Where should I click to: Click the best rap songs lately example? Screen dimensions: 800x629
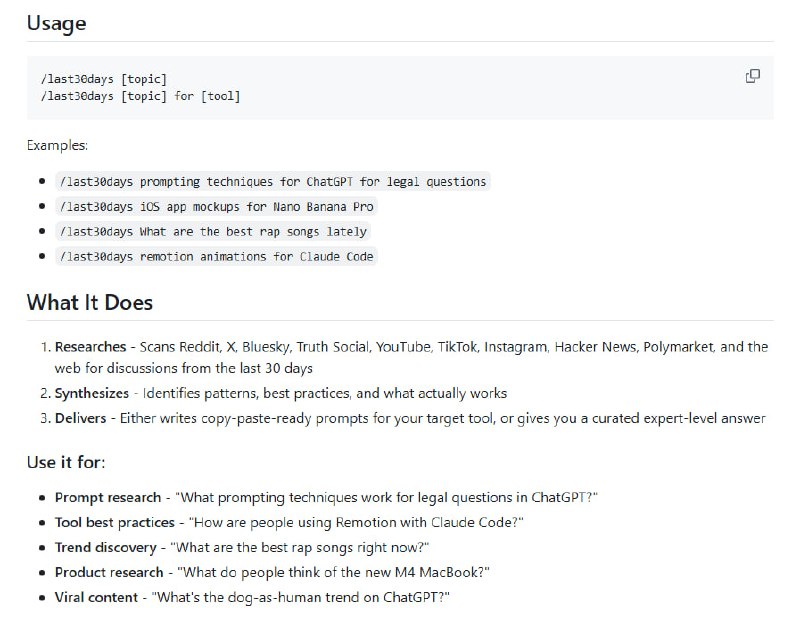(214, 231)
